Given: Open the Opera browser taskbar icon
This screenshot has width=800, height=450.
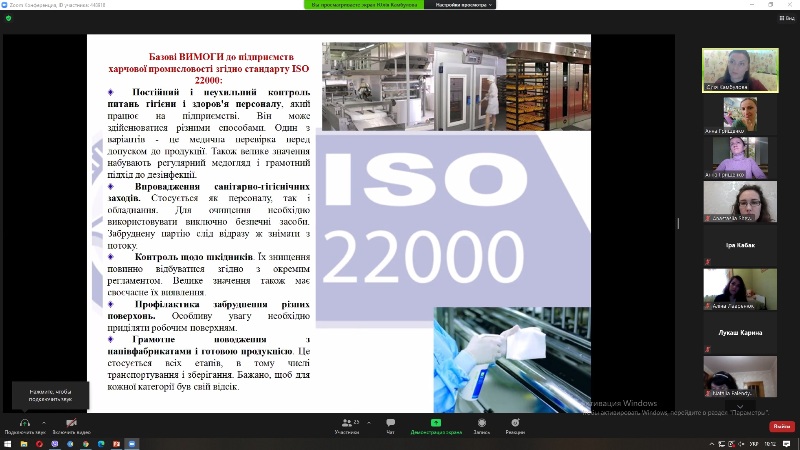Looking at the screenshot, I should tap(39, 444).
